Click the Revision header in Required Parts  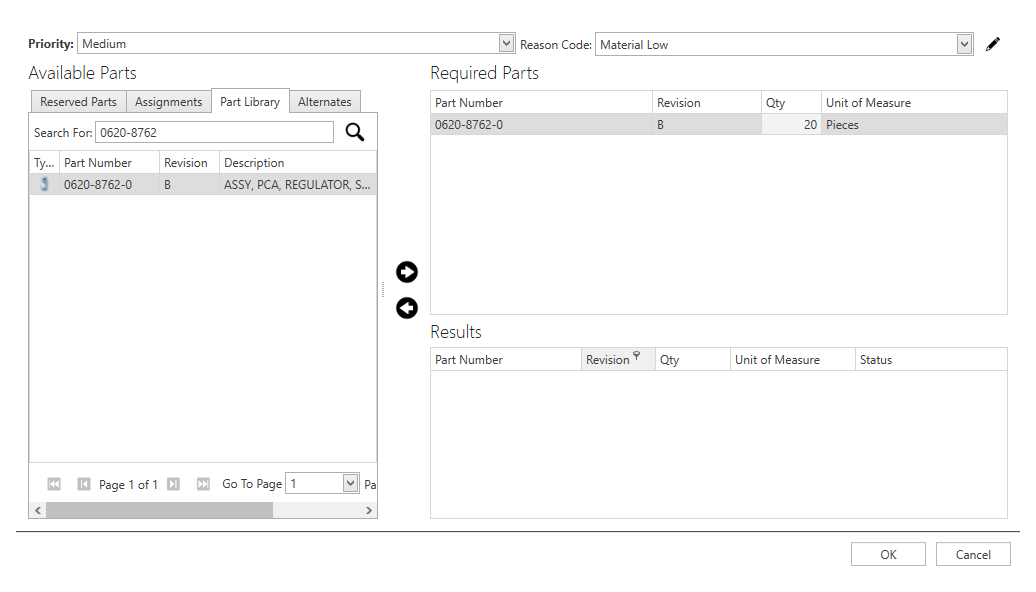[x=707, y=102]
